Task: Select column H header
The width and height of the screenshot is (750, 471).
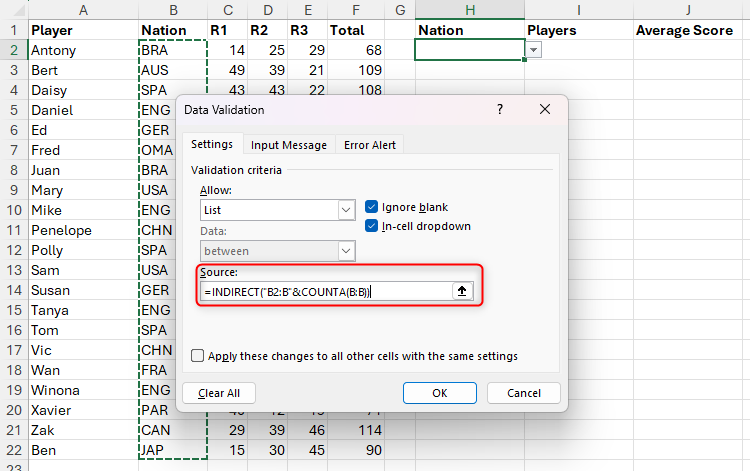Action: (x=469, y=9)
